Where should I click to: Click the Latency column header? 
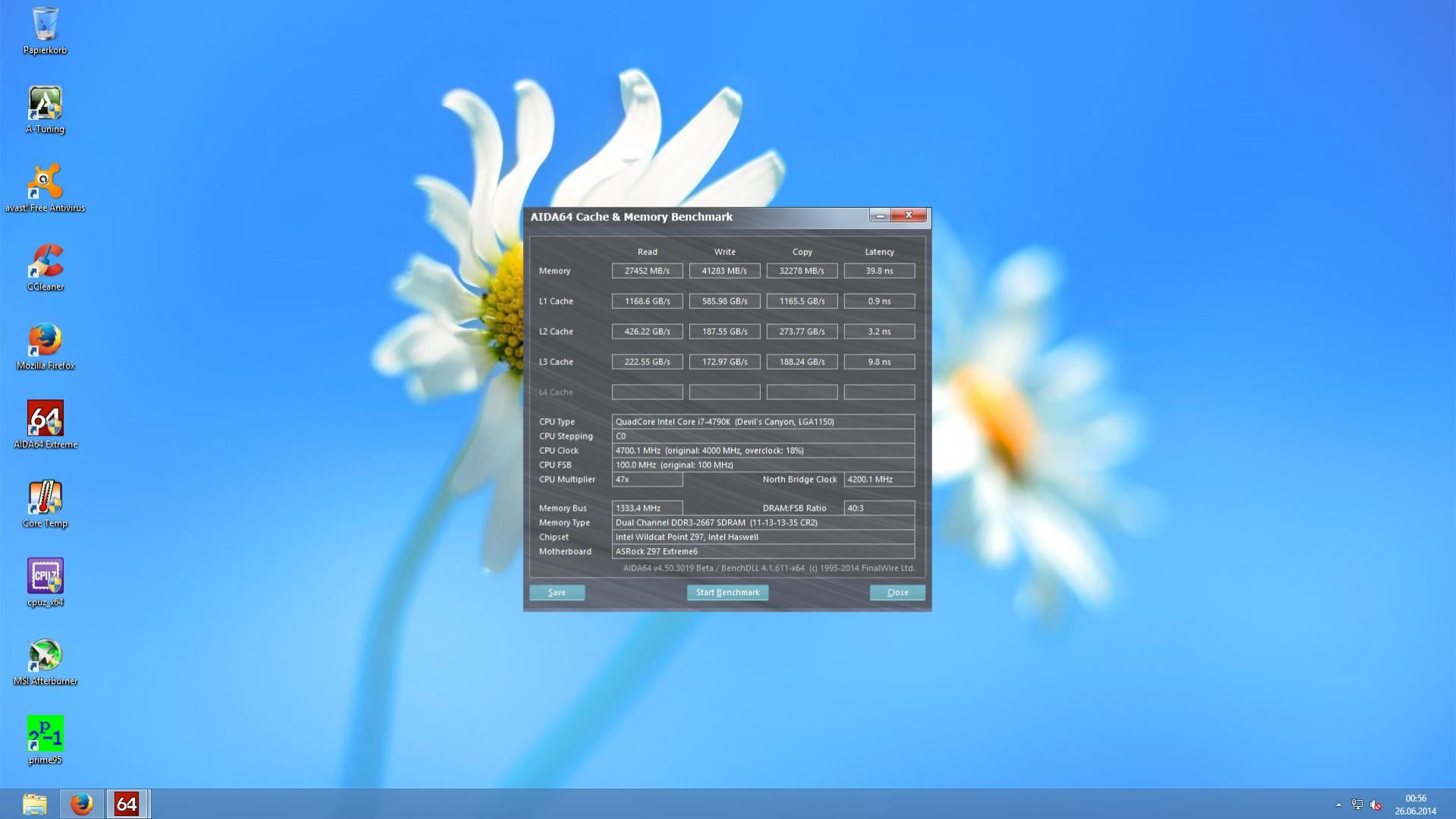point(879,252)
